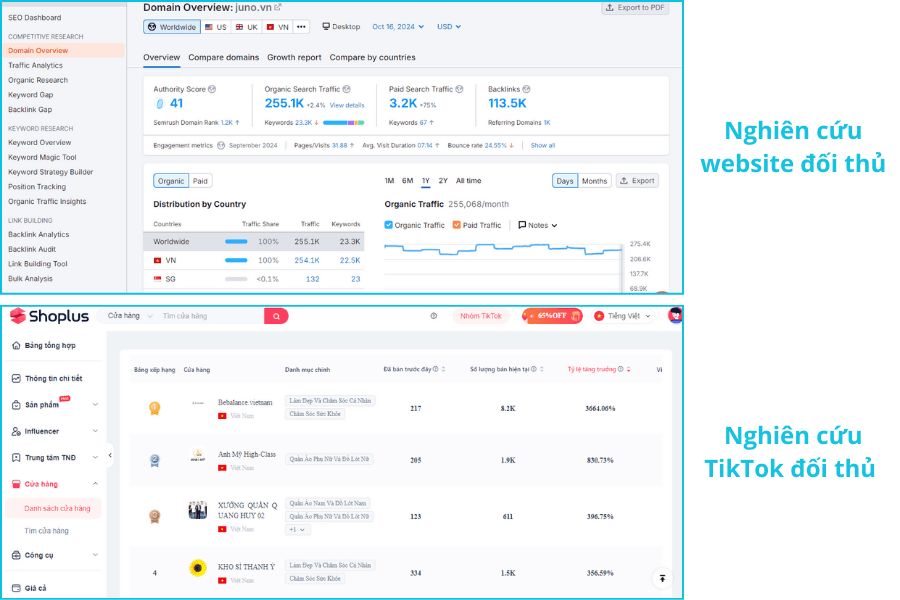This screenshot has height=600, width=900.
Task: Click the KHO SỈ THANH Ý sunflower logo
Action: pos(198,568)
